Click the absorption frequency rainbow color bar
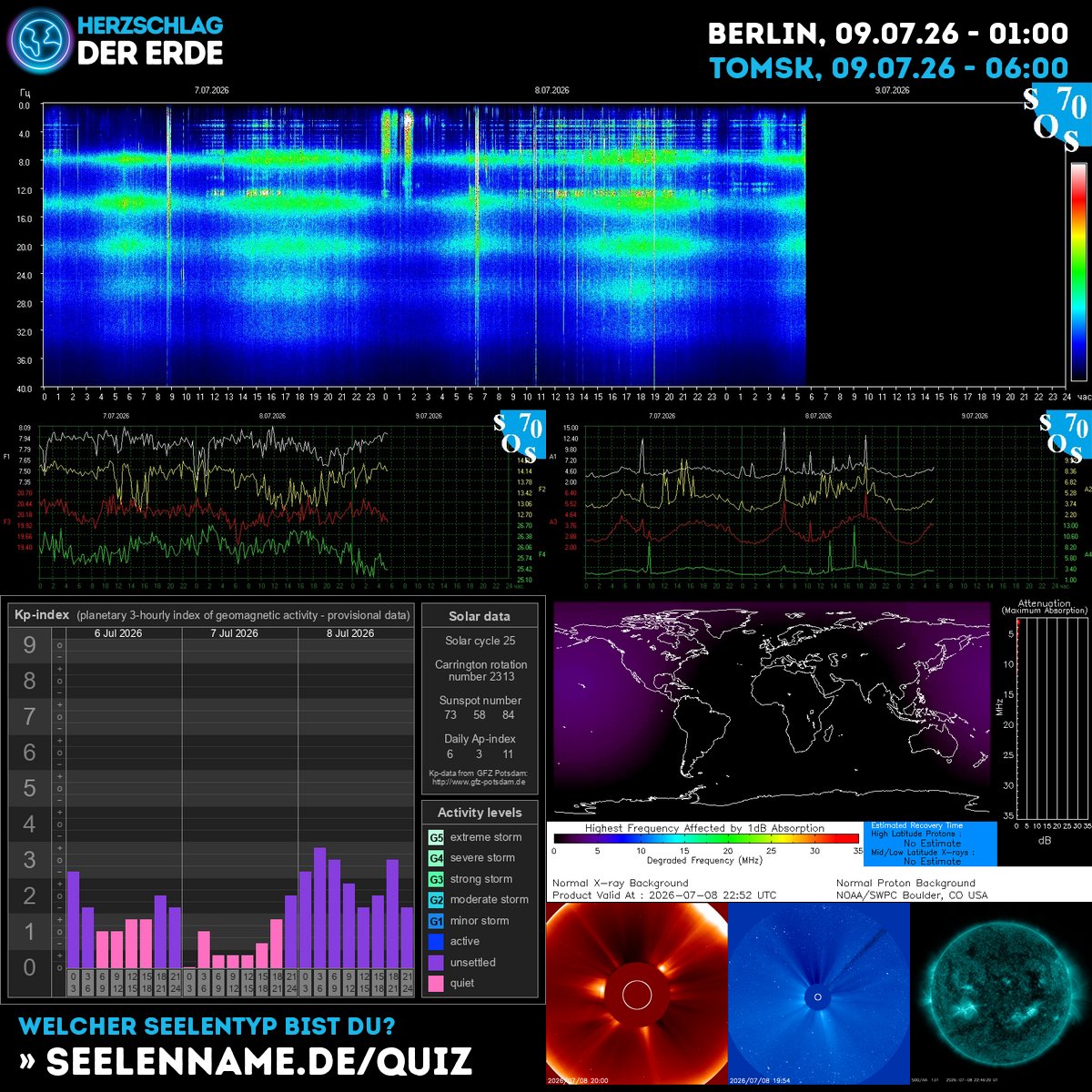 [x=706, y=839]
